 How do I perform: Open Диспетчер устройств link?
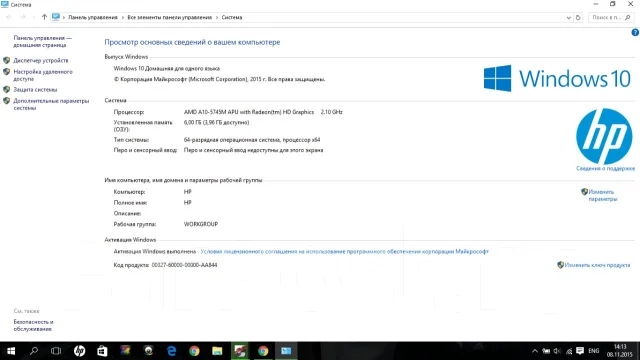tap(41, 60)
